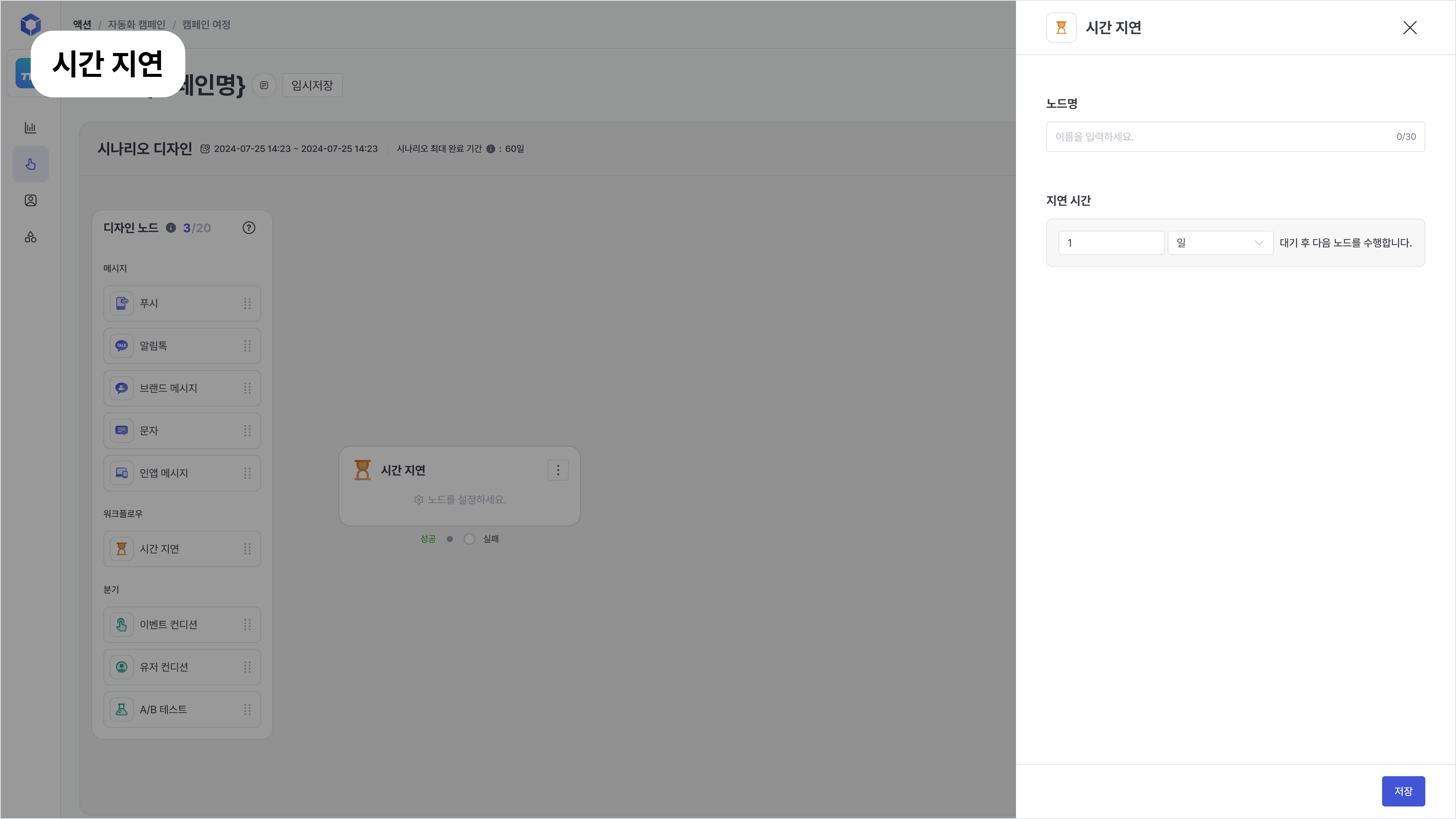Click the shapes sidebar icon
The height and width of the screenshot is (819, 1456).
(x=31, y=237)
